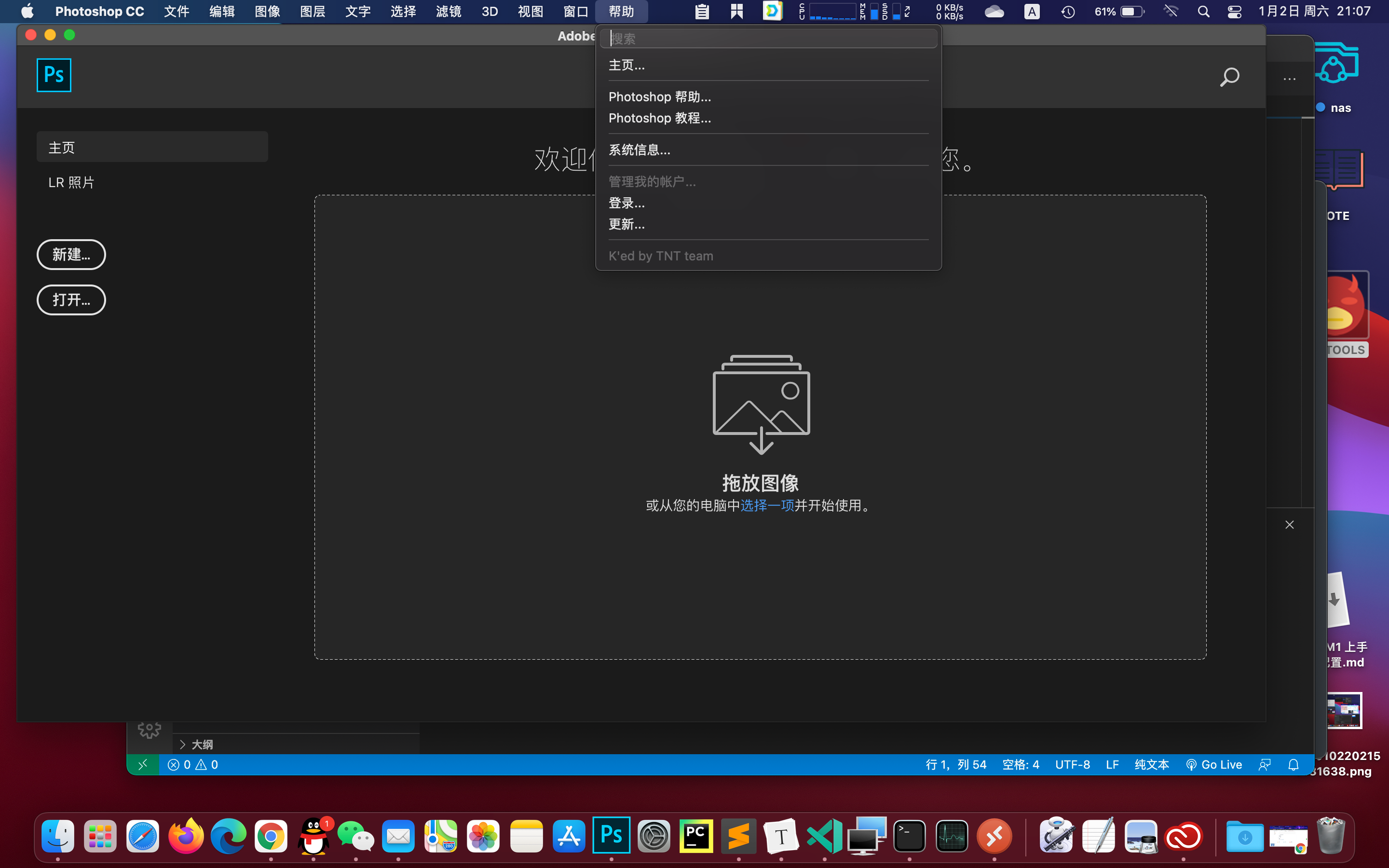This screenshot has width=1389, height=868.
Task: Click the drop image placeholder icon
Action: [x=761, y=404]
